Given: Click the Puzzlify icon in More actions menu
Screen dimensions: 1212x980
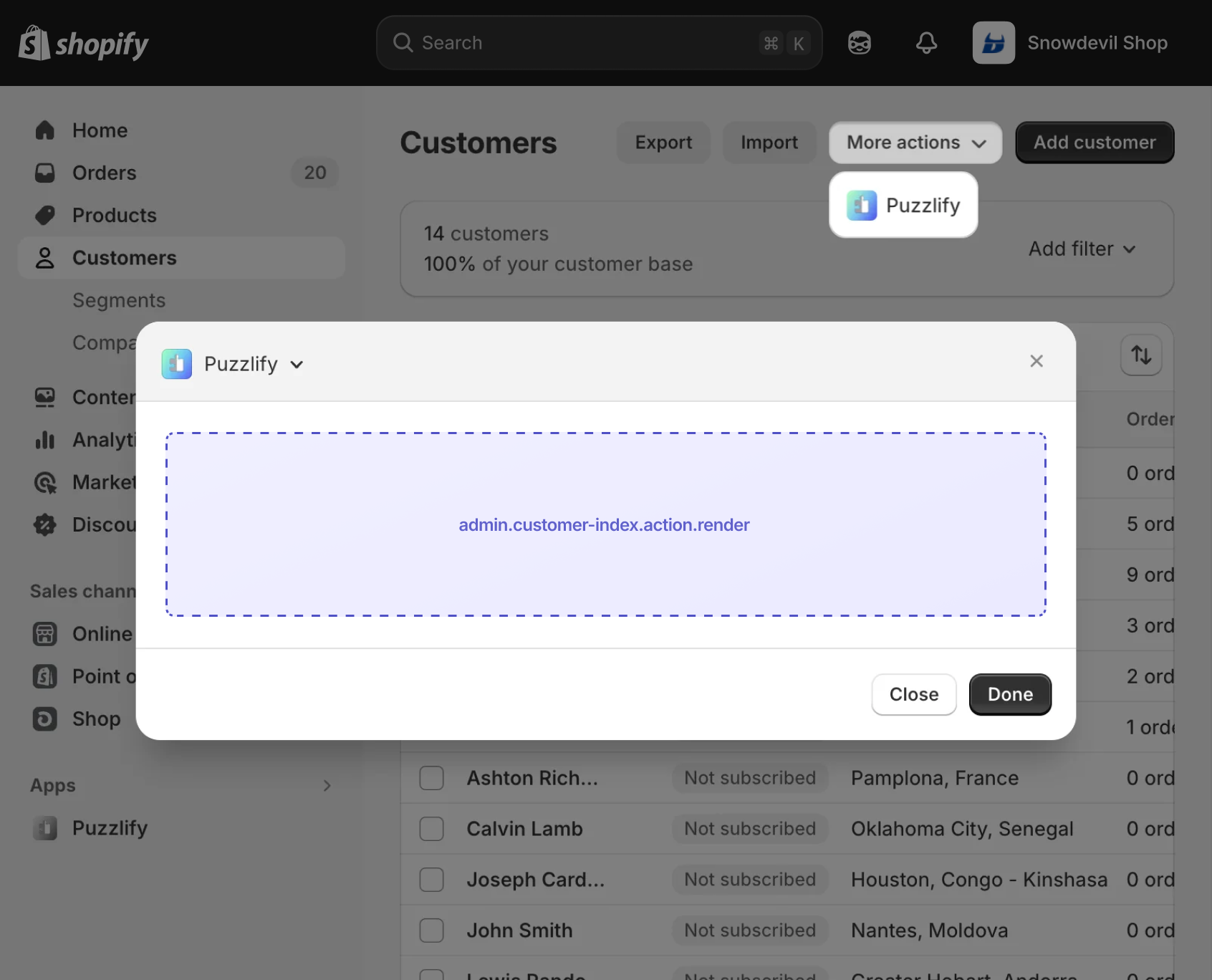Looking at the screenshot, I should 862,206.
